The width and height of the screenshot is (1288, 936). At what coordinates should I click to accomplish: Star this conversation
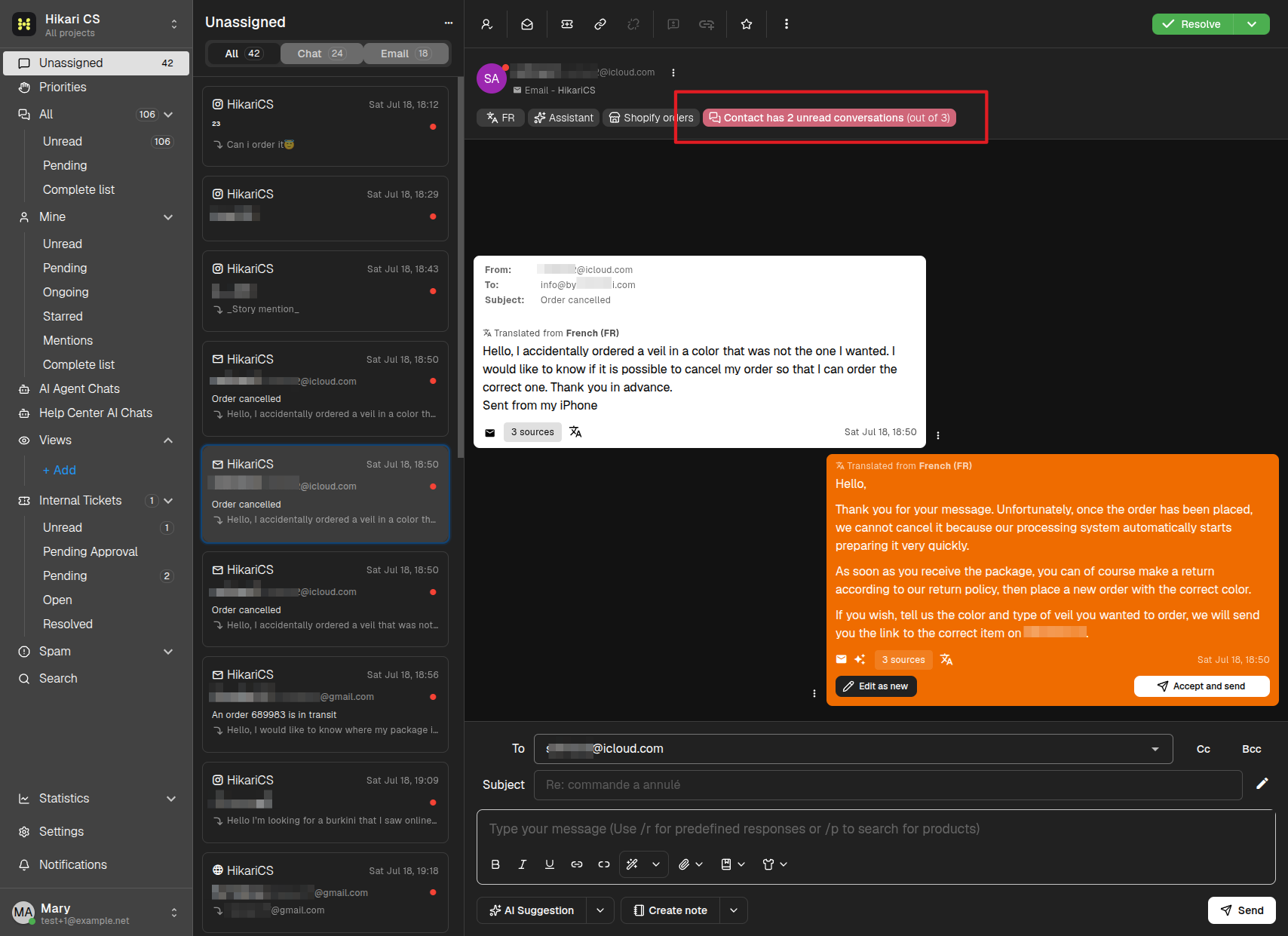click(747, 24)
